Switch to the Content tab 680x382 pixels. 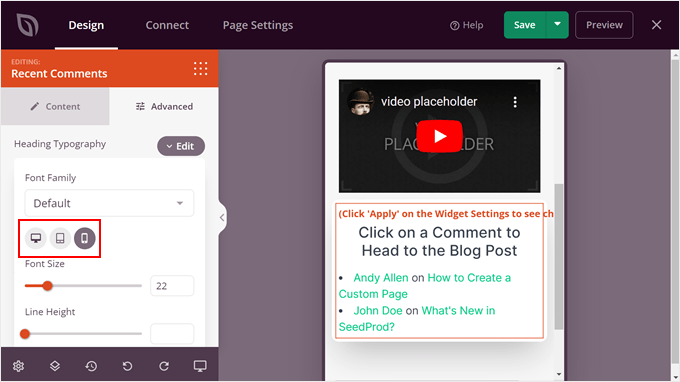click(55, 106)
